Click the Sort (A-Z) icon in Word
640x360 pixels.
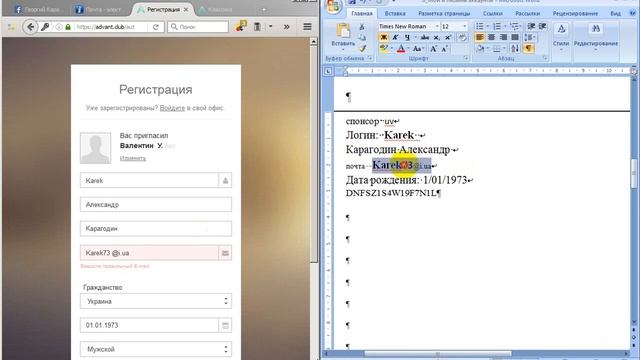(515, 49)
